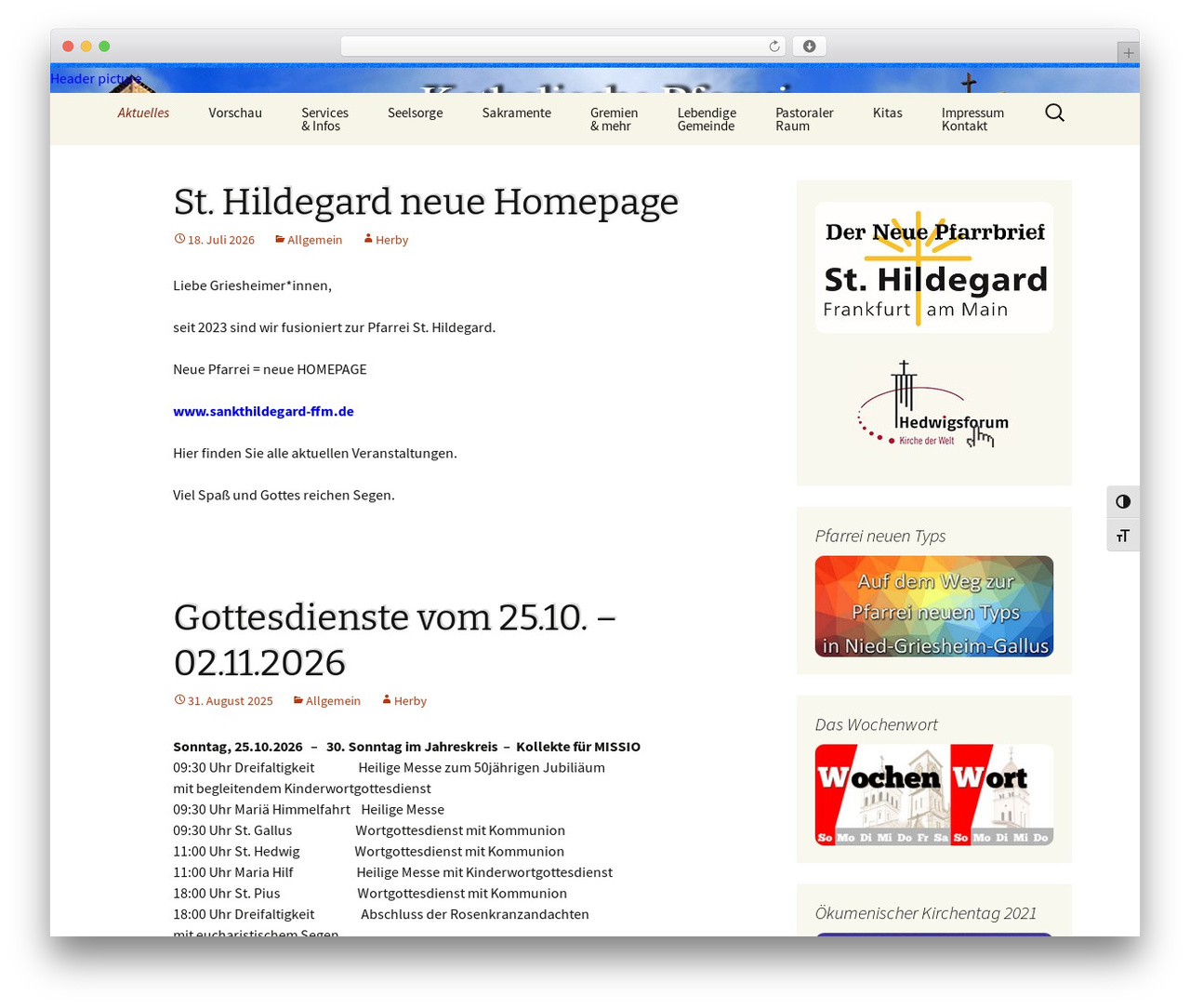Image resolution: width=1190 pixels, height=1008 pixels.
Task: Open Gottesdienste vom 25.10. post title
Action: coord(395,640)
